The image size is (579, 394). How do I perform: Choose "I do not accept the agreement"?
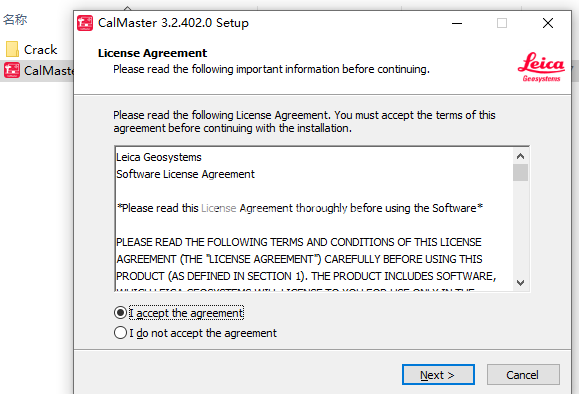point(120,333)
